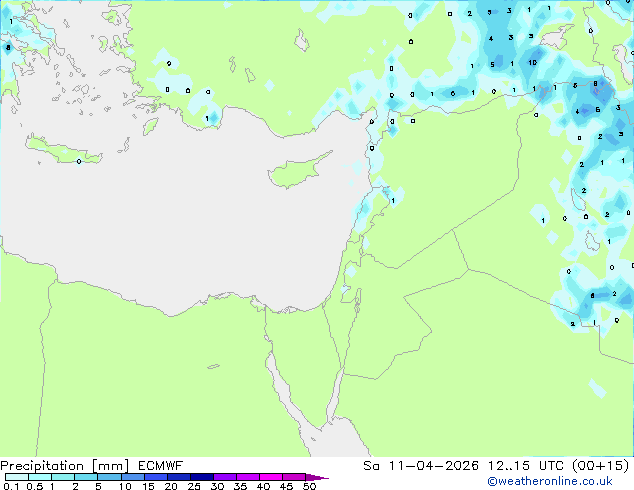Click the '40' legend scale label
Screen dimensions: 634x490
coord(263,486)
